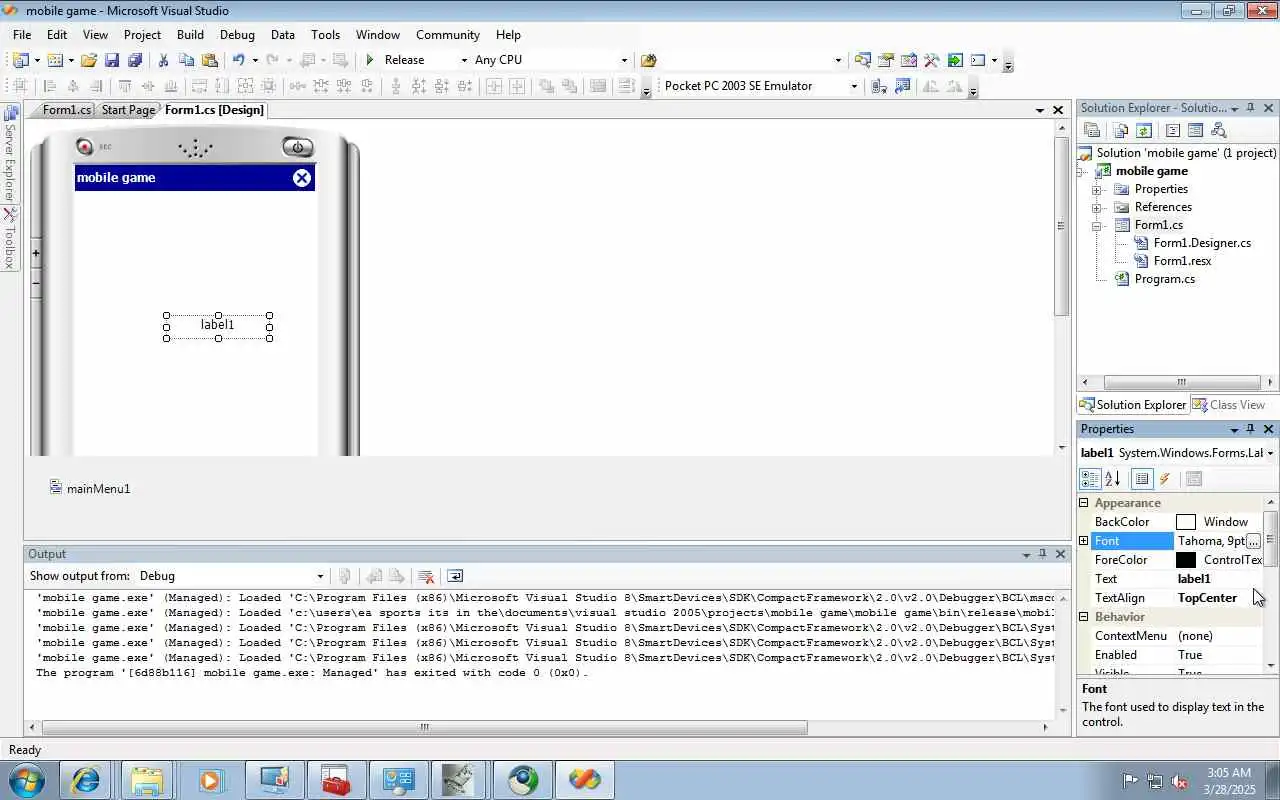Click the Open File folder icon
Screen dimensions: 1280x800
[89, 60]
